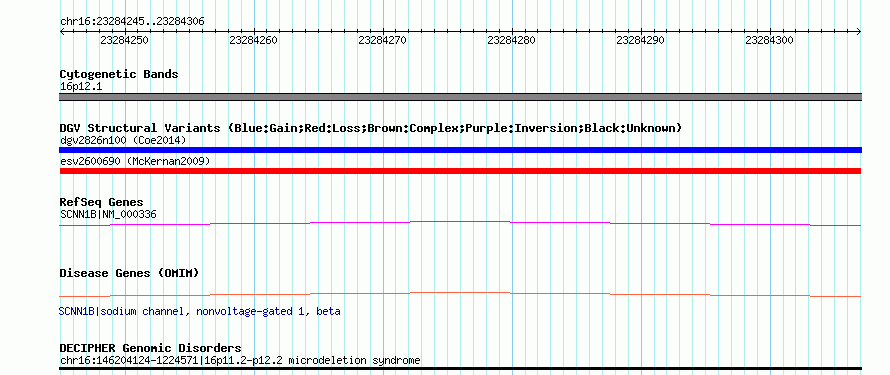Select the Cytogenetic Bands track heading

(x=119, y=74)
